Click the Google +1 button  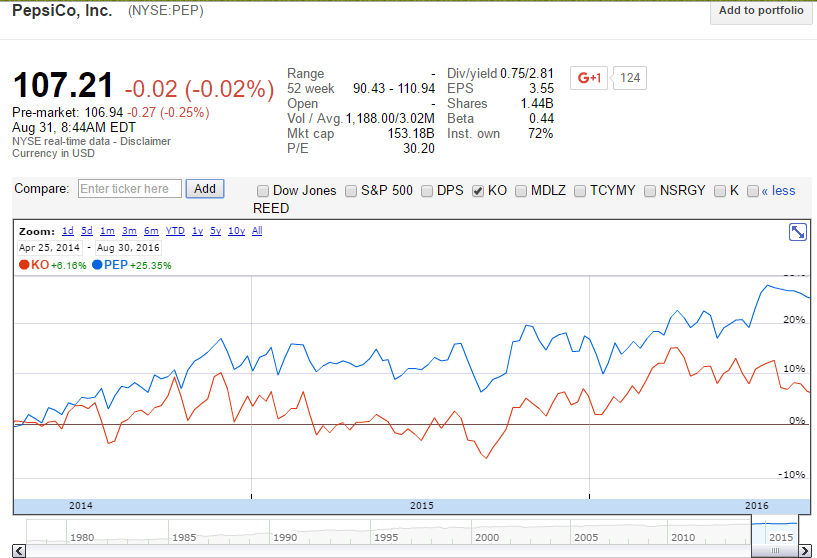click(x=589, y=78)
